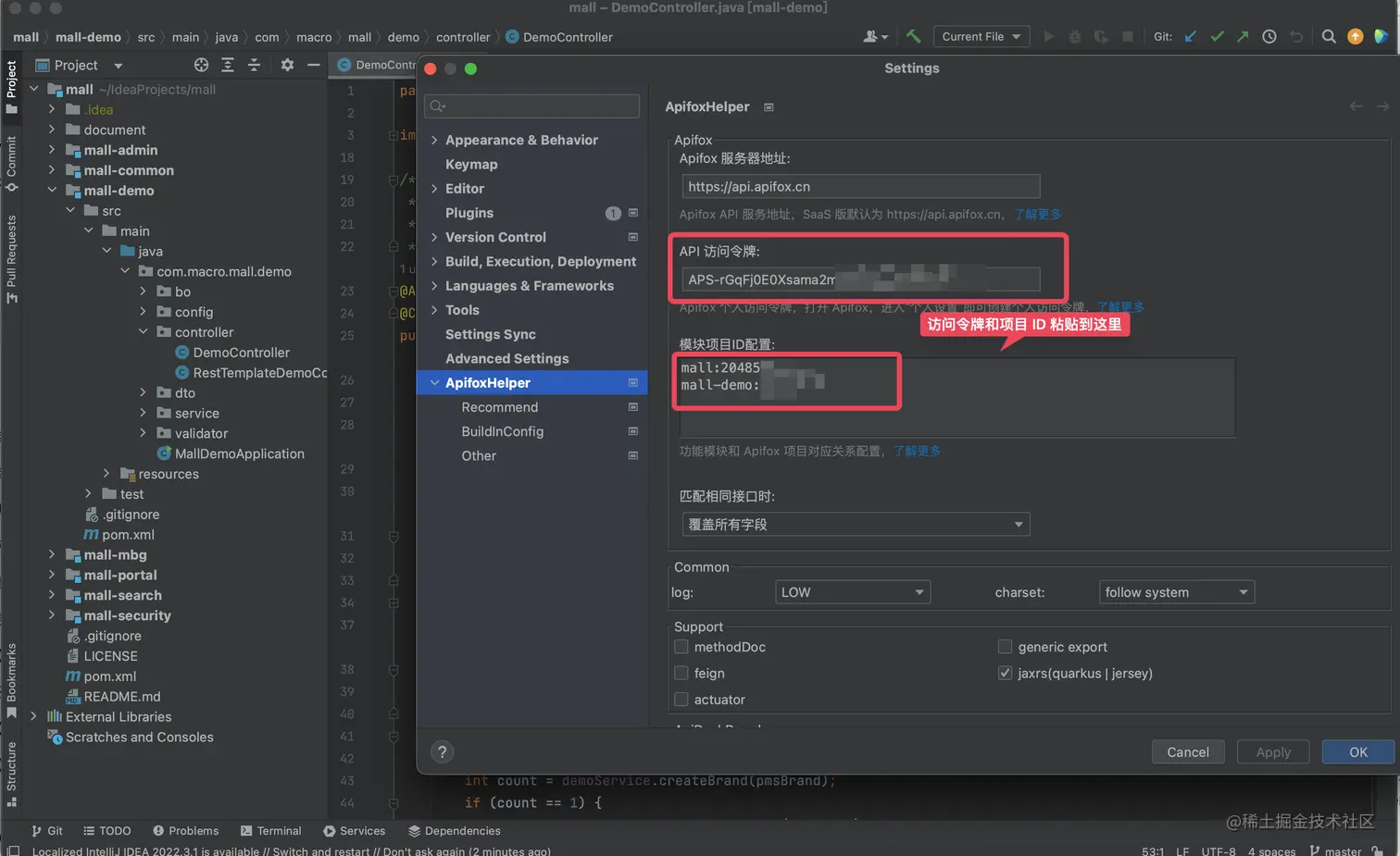Click the forward arrow in Settings dialog
The image size is (1400, 856).
[1382, 106]
